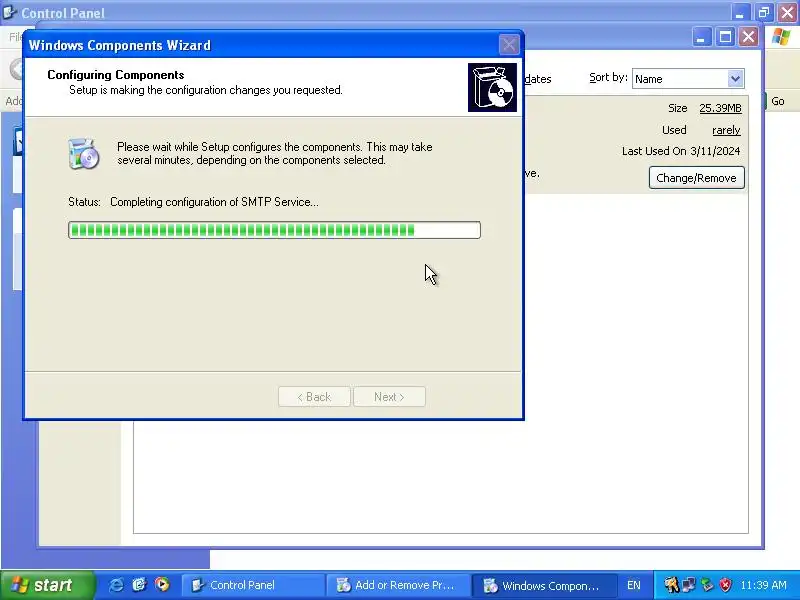Screen dimensions: 800x600
Task: Click the Completing configuration of SMTP Service status
Action: tap(214, 202)
